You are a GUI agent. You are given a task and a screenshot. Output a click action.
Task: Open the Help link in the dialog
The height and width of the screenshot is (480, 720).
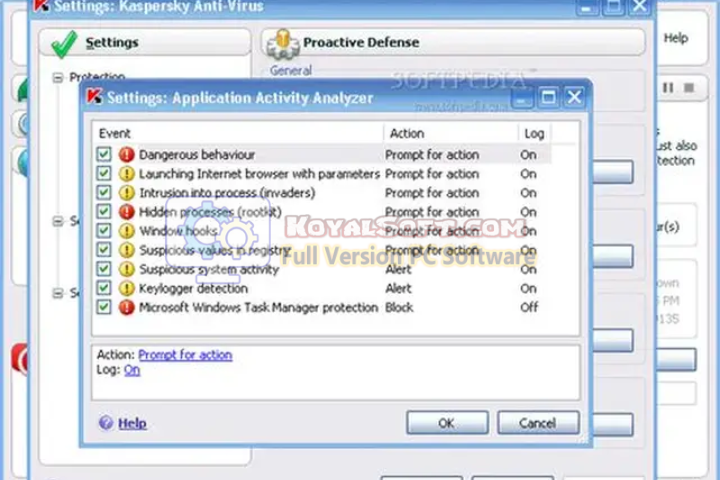coord(132,423)
